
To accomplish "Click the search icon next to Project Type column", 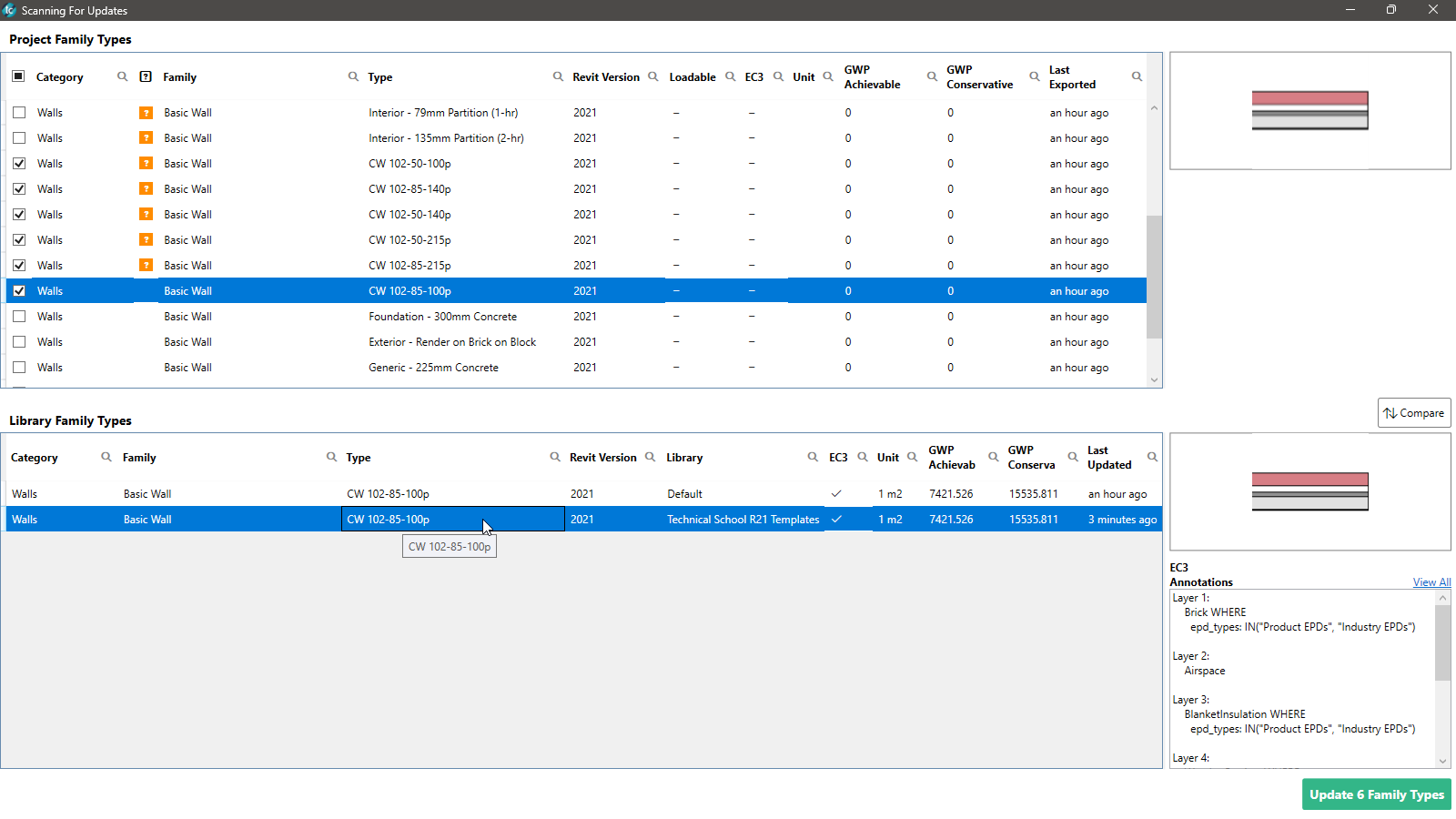I will [x=558, y=76].
